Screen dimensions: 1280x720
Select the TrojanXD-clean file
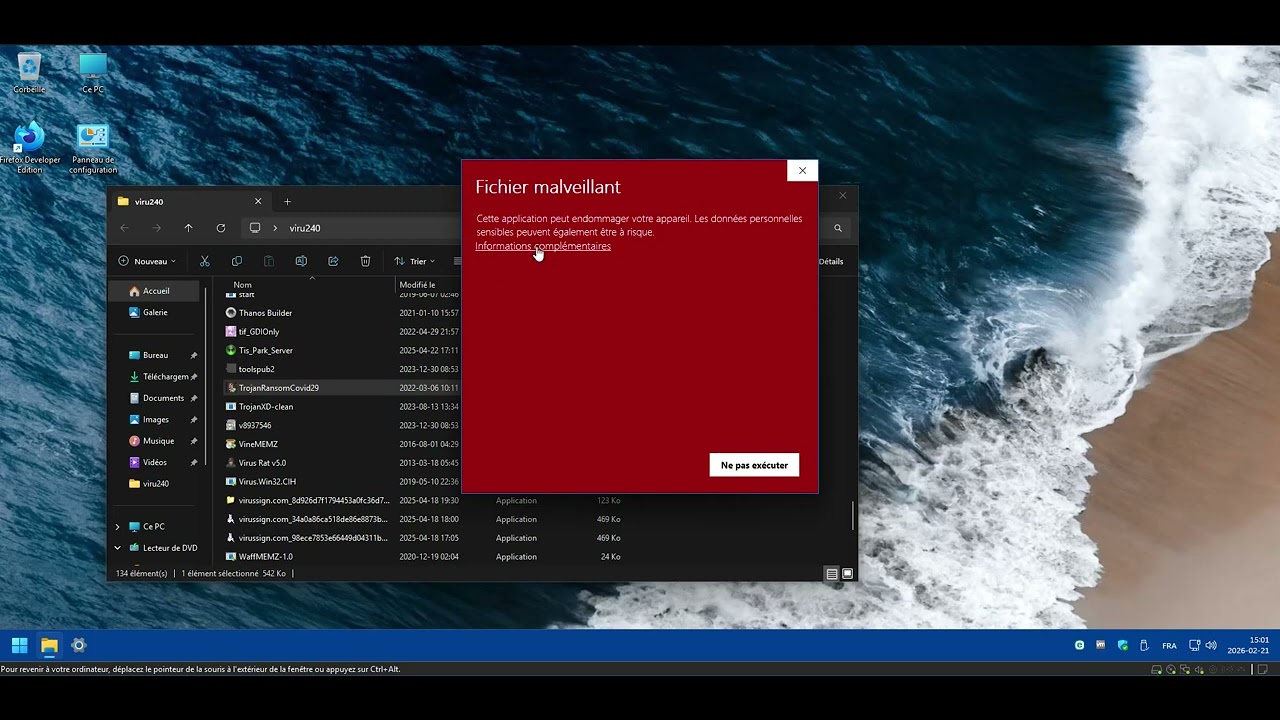tap(265, 407)
